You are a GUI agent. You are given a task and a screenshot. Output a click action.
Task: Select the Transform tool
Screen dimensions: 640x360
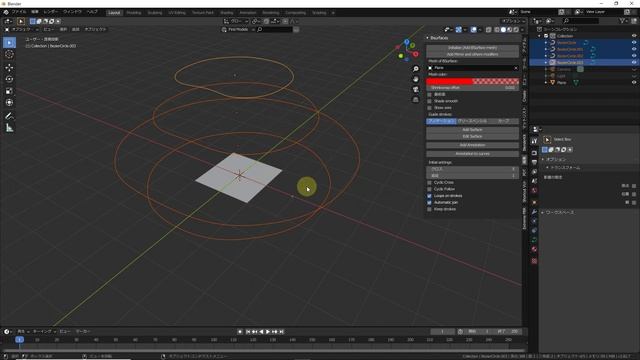[x=9, y=102]
